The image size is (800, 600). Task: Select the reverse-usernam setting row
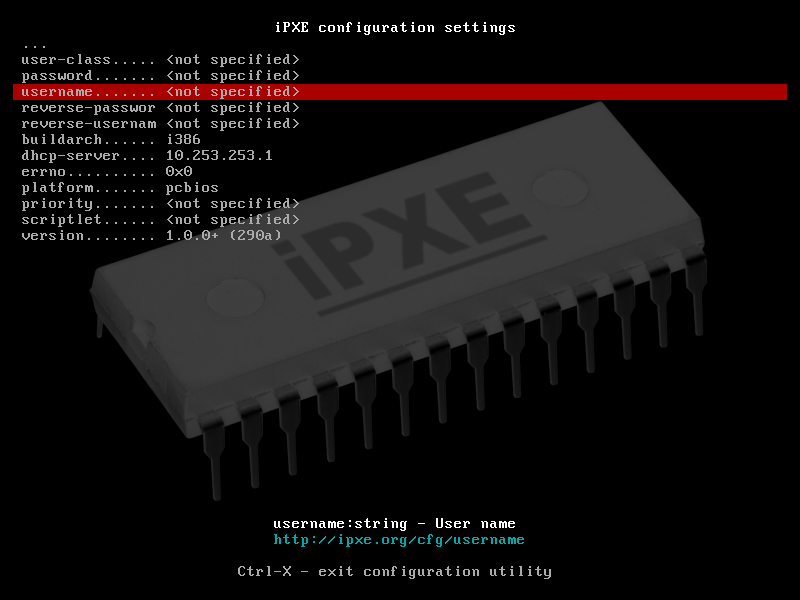tap(160, 124)
